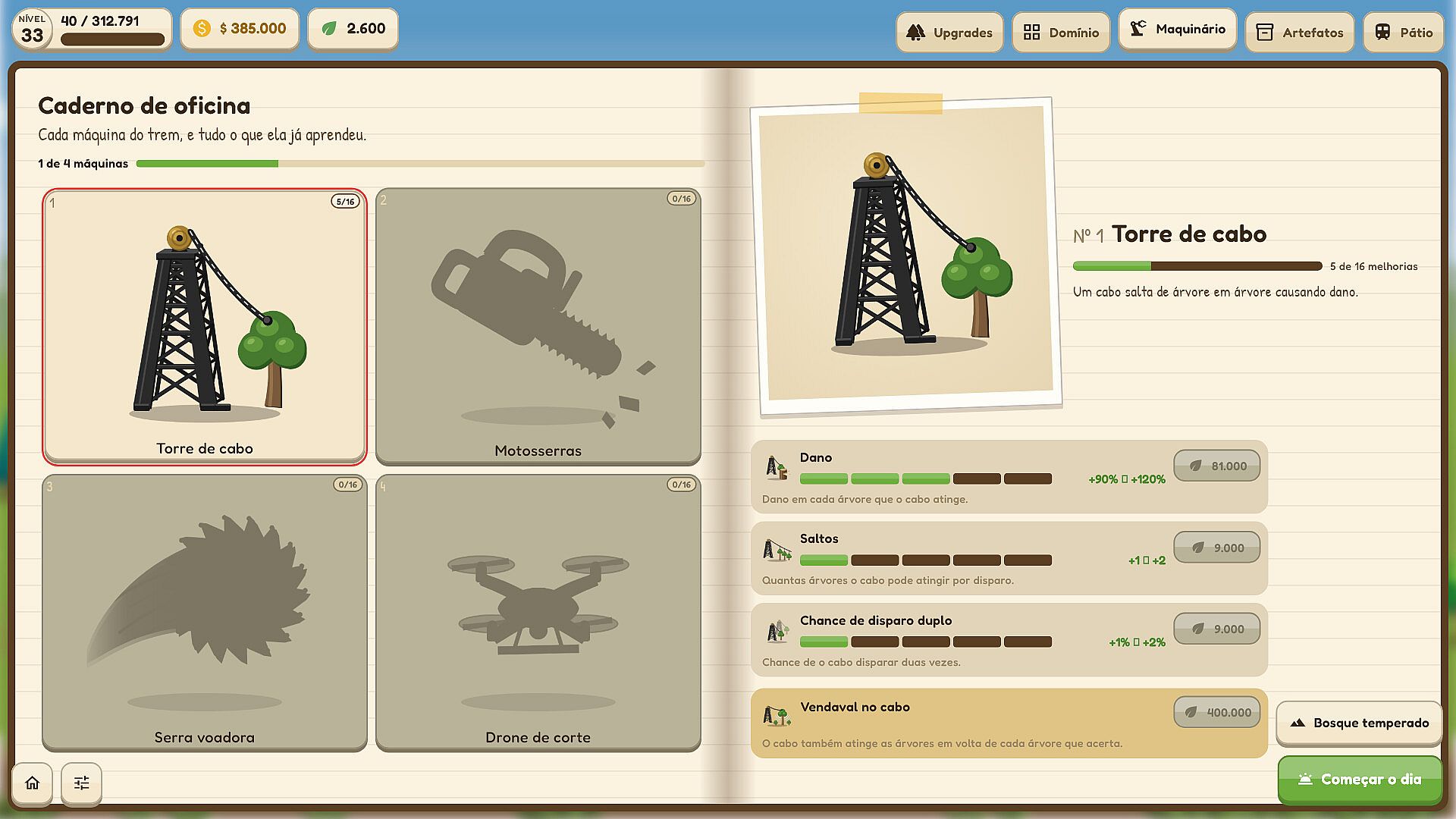
Task: Buy Dano upgrade for 81.000
Action: pos(1217,466)
